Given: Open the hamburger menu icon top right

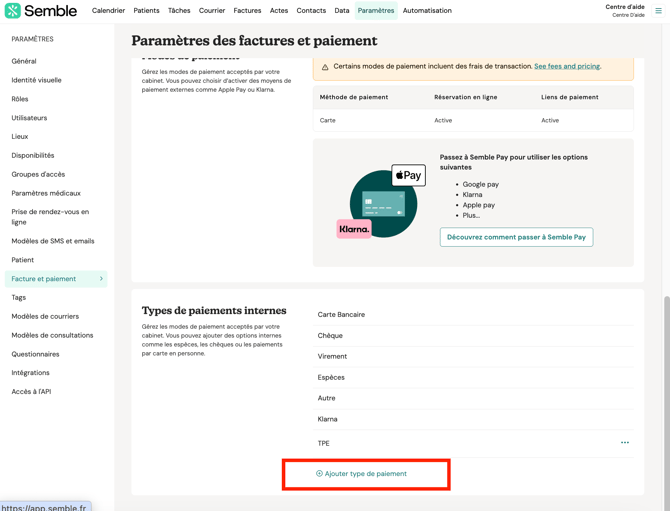Looking at the screenshot, I should click(658, 11).
